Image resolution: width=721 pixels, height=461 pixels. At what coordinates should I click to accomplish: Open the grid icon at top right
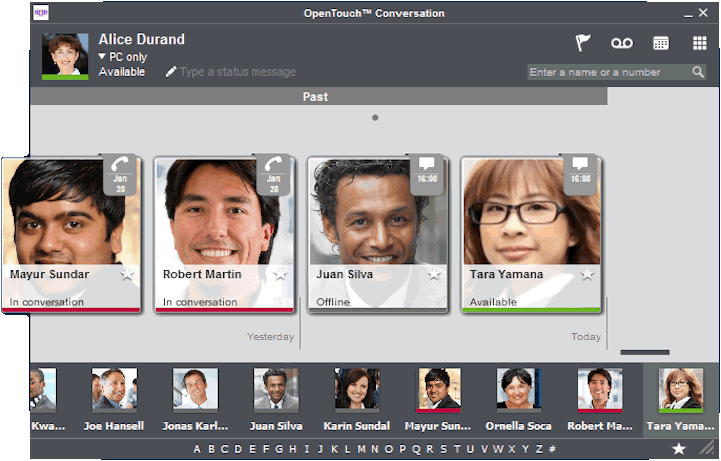point(700,43)
